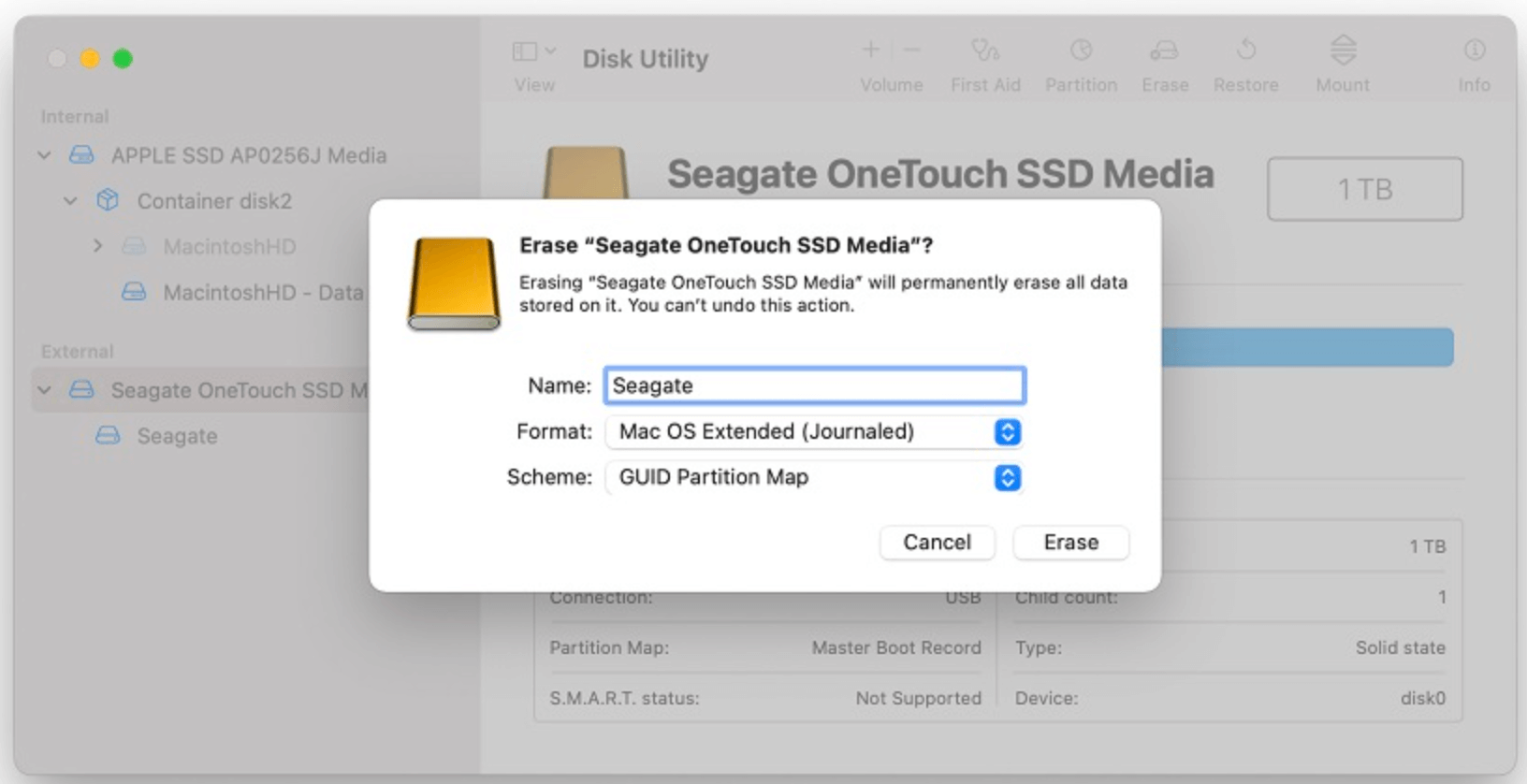Expand the MacintoshHD disclosure arrow
Screen dimensions: 1527x784
click(x=97, y=246)
